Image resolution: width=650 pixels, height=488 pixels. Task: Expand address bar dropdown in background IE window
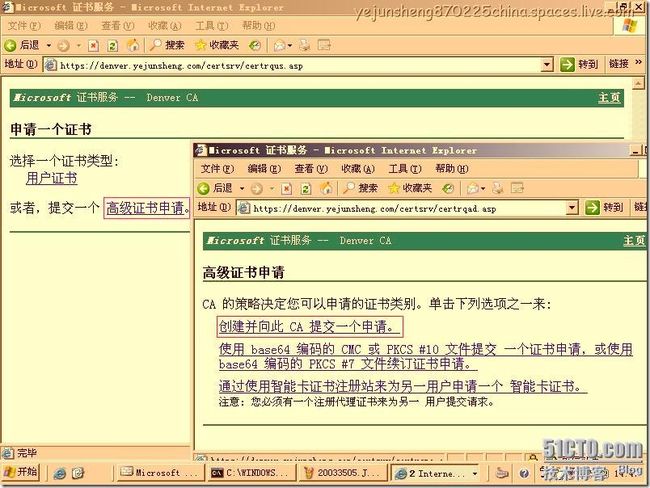click(547, 65)
